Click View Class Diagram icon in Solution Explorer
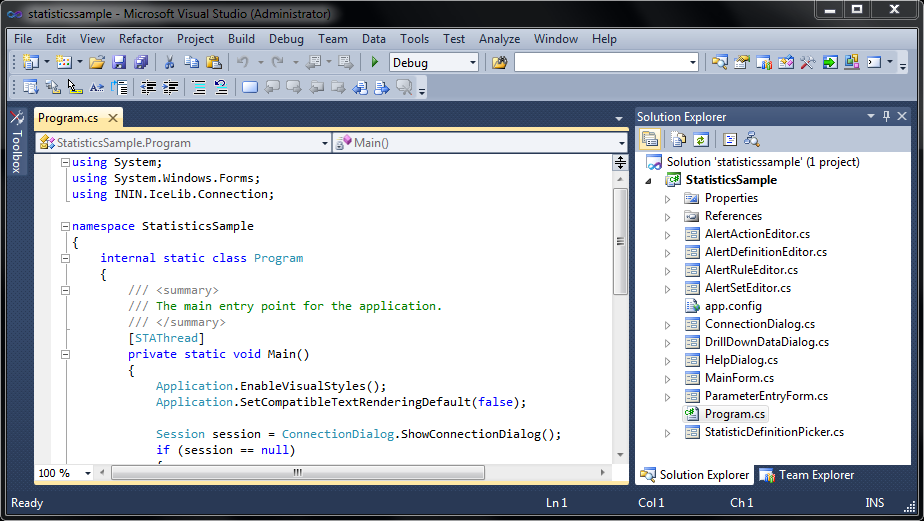 pyautogui.click(x=752, y=140)
